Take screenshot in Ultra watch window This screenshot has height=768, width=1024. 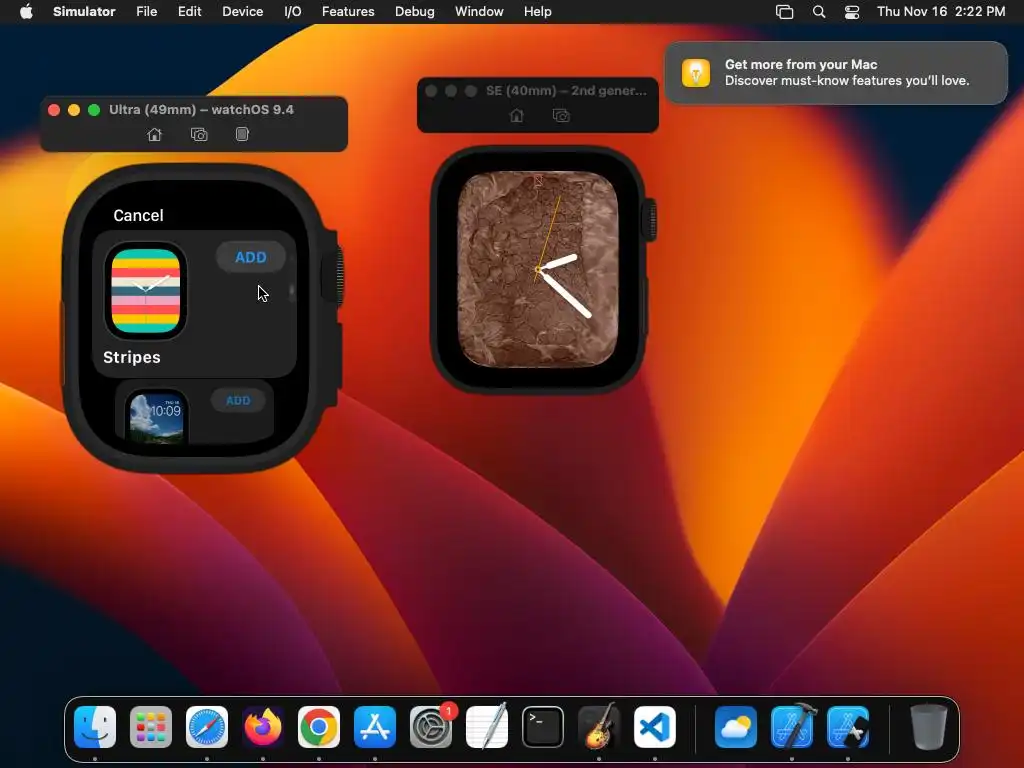pyautogui.click(x=199, y=135)
